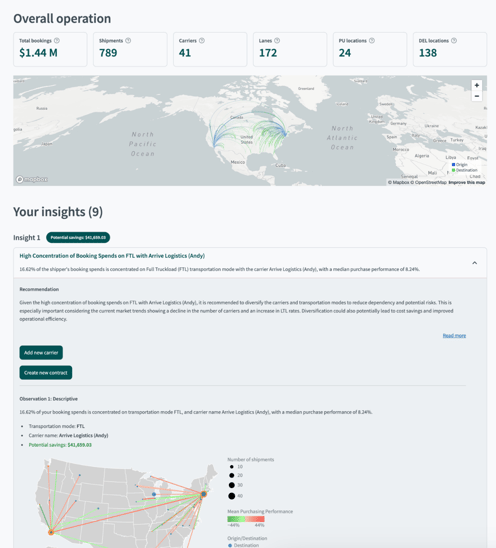Click the large orange northeast origin node
This screenshot has height=548, width=496.
coord(204,494)
